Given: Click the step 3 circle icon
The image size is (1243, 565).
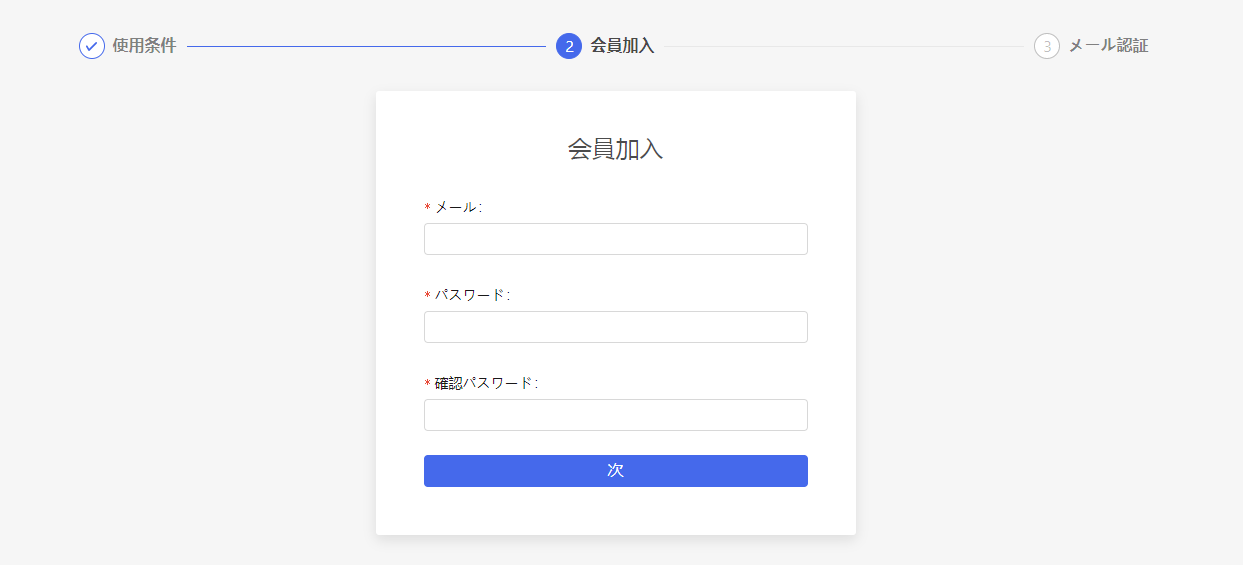Looking at the screenshot, I should point(1047,46).
